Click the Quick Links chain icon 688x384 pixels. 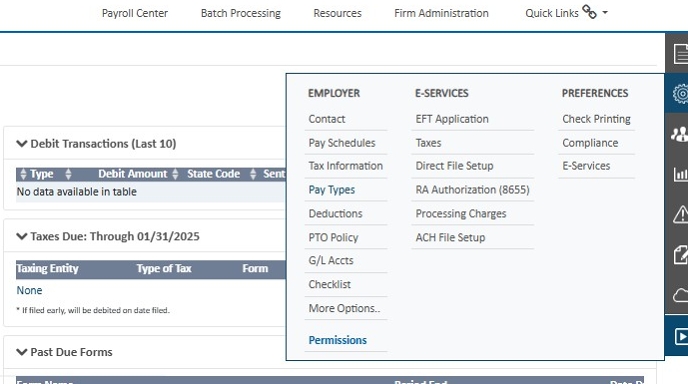click(589, 12)
